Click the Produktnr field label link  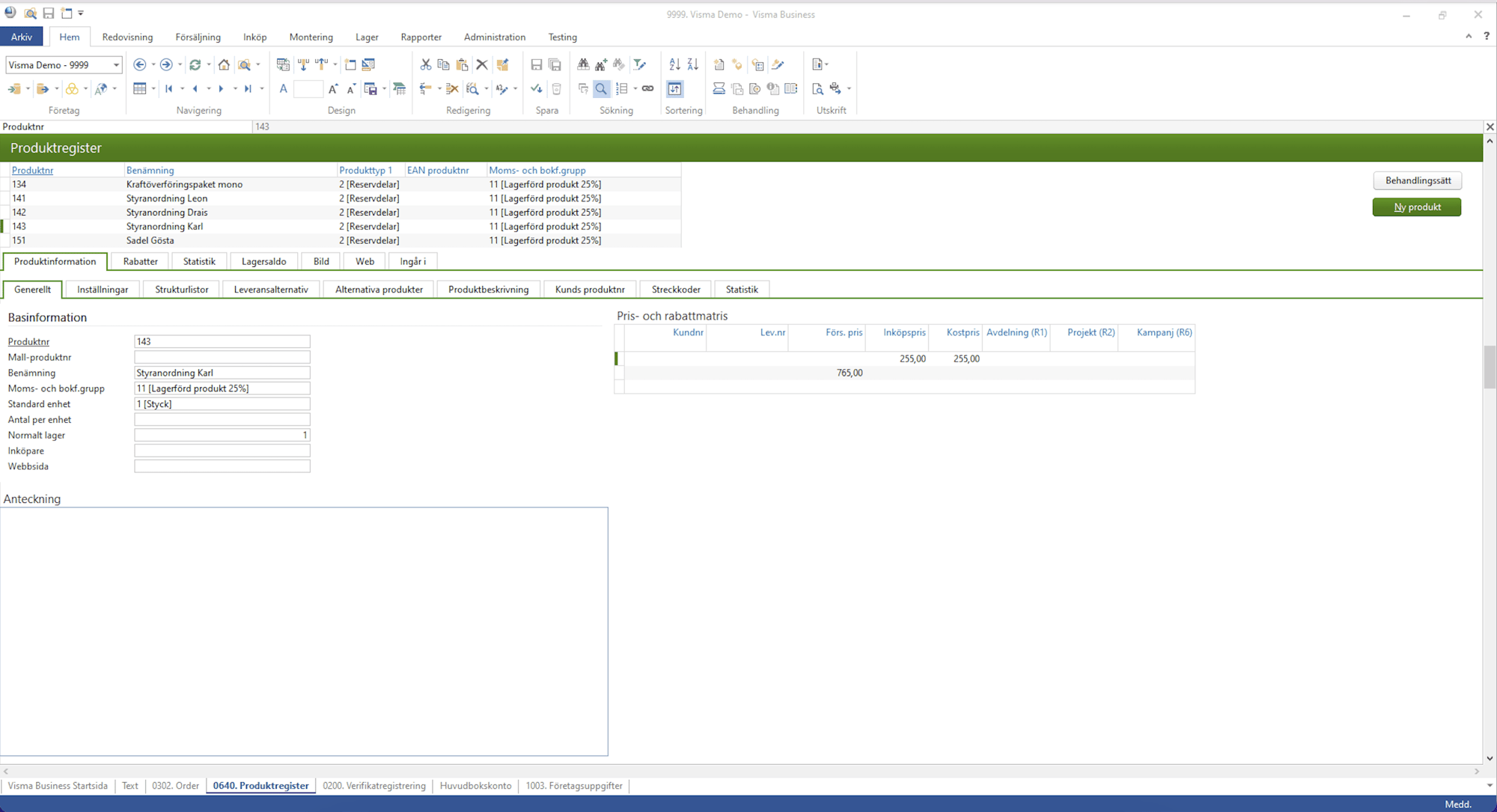[x=28, y=341]
